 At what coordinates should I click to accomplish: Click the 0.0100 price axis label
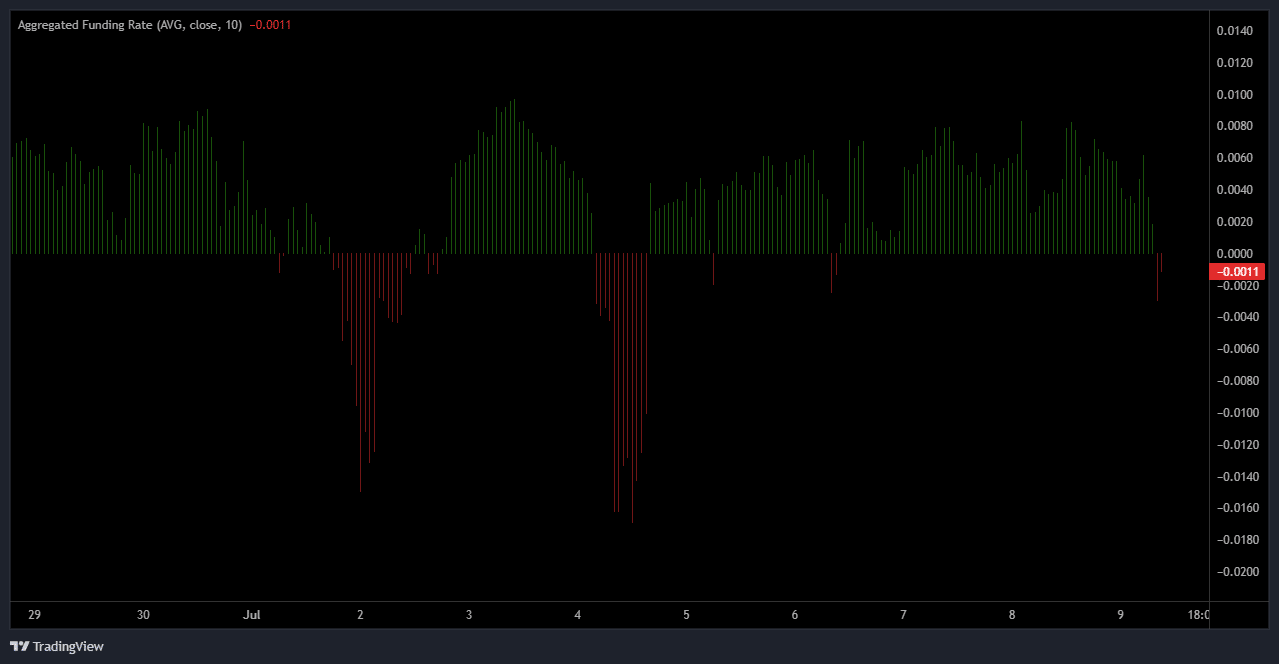[x=1234, y=95]
